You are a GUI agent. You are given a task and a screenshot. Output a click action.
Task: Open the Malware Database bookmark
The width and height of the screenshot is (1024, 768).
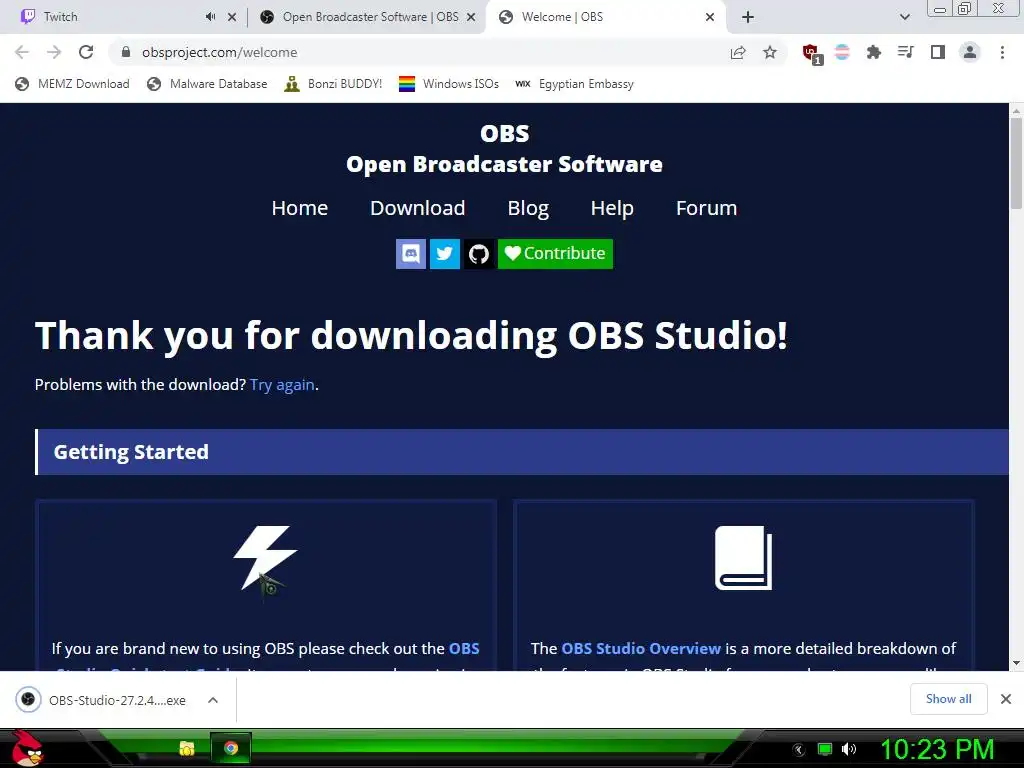pyautogui.click(x=207, y=84)
